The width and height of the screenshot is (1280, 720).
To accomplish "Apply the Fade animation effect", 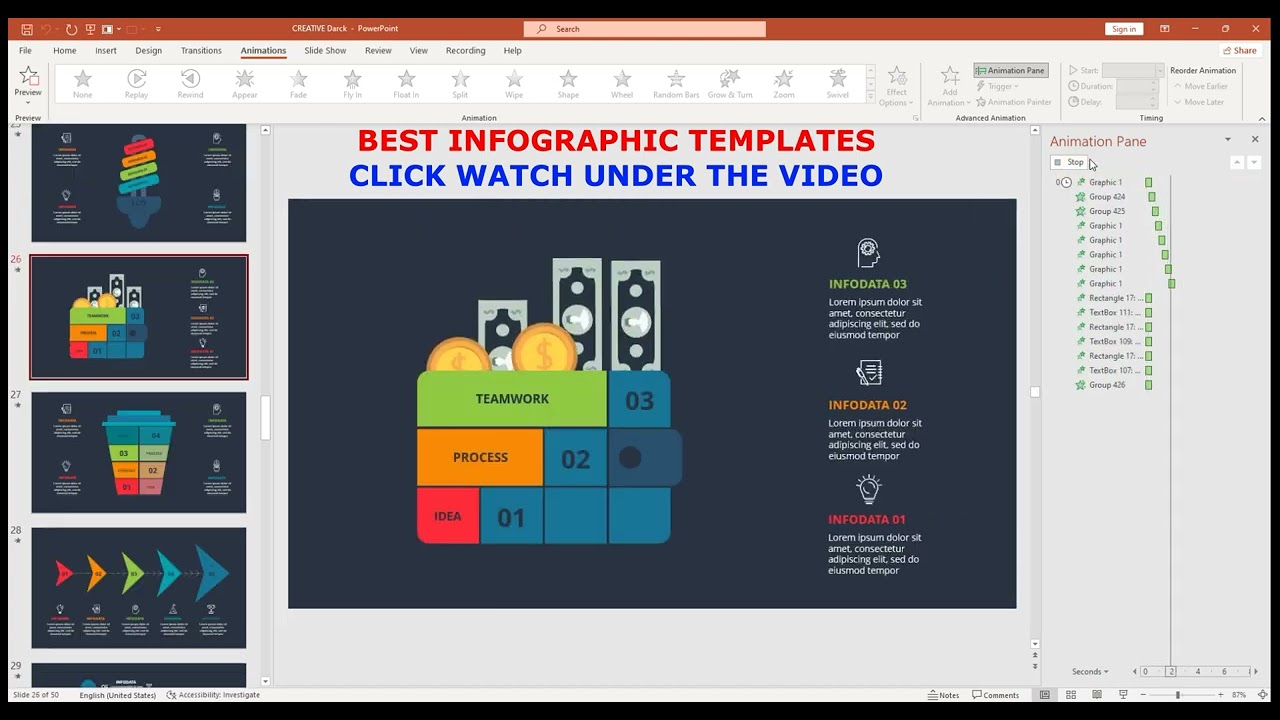I will point(298,84).
